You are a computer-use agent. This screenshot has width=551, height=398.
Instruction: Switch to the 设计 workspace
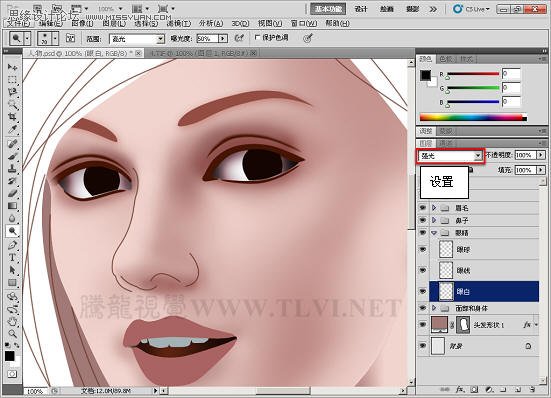(x=361, y=9)
